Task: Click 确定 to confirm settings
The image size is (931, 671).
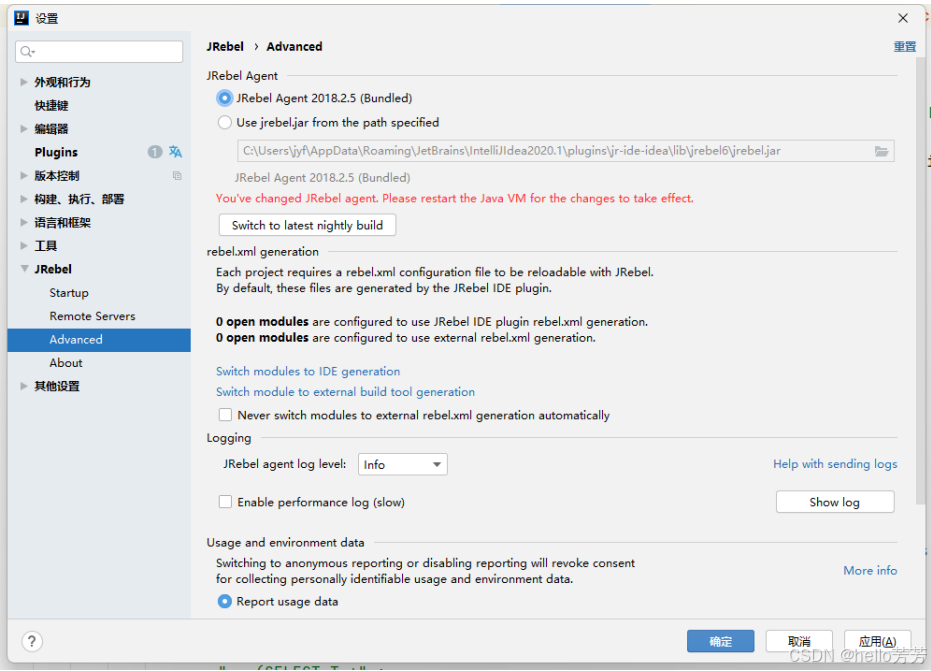Action: (x=720, y=641)
